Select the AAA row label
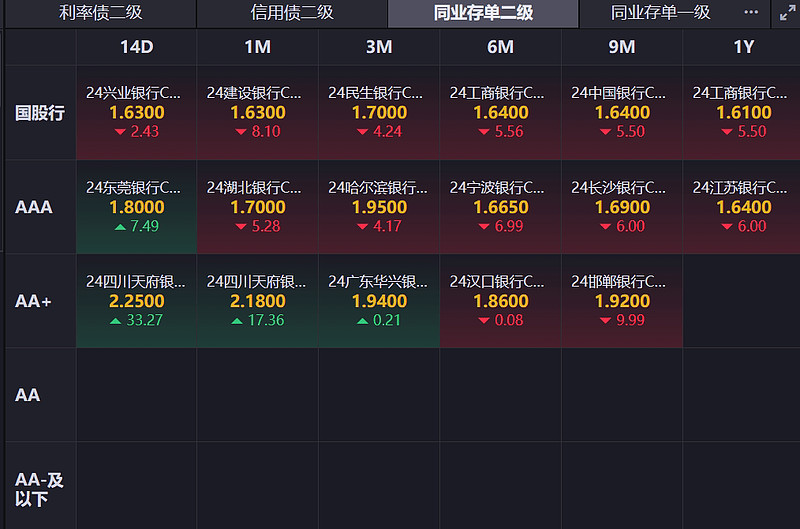 40,207
